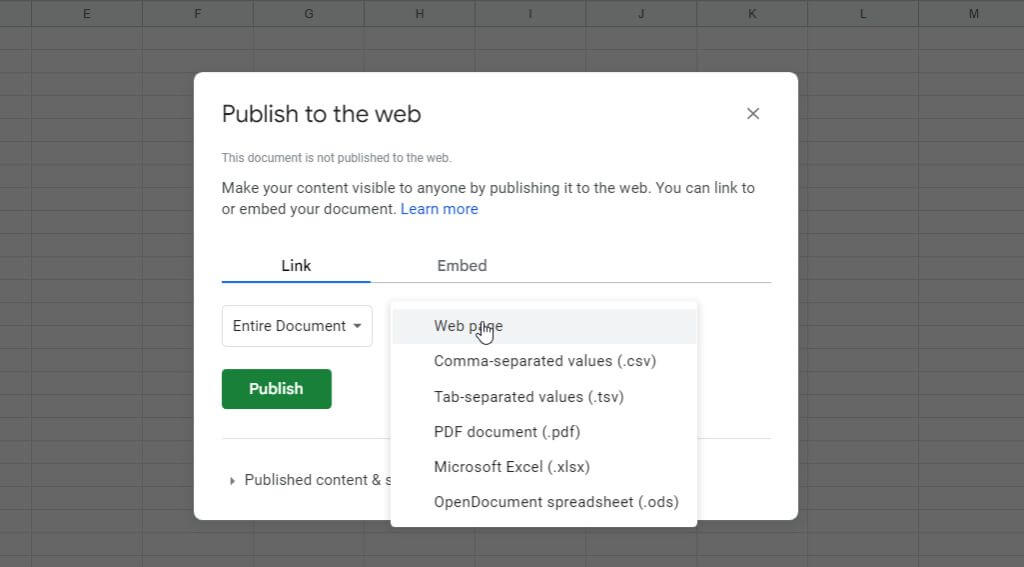The width and height of the screenshot is (1024, 567).
Task: Pick Tab-separated values (.tsv) format
Action: coord(528,397)
